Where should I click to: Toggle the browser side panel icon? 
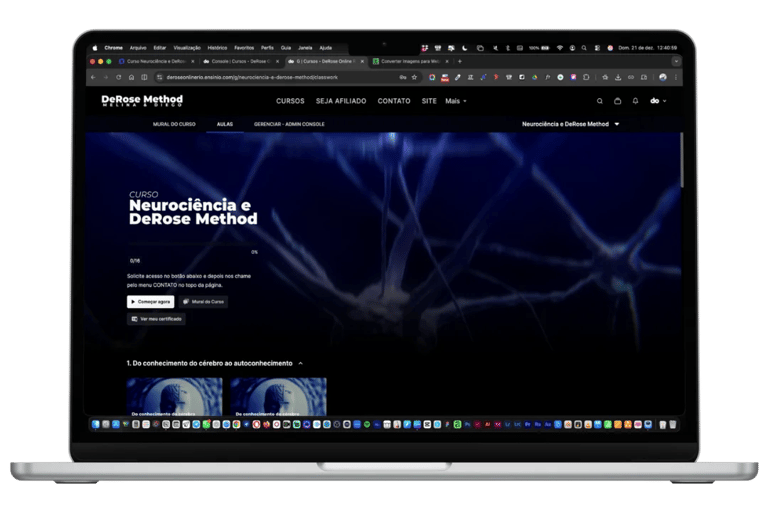click(144, 77)
